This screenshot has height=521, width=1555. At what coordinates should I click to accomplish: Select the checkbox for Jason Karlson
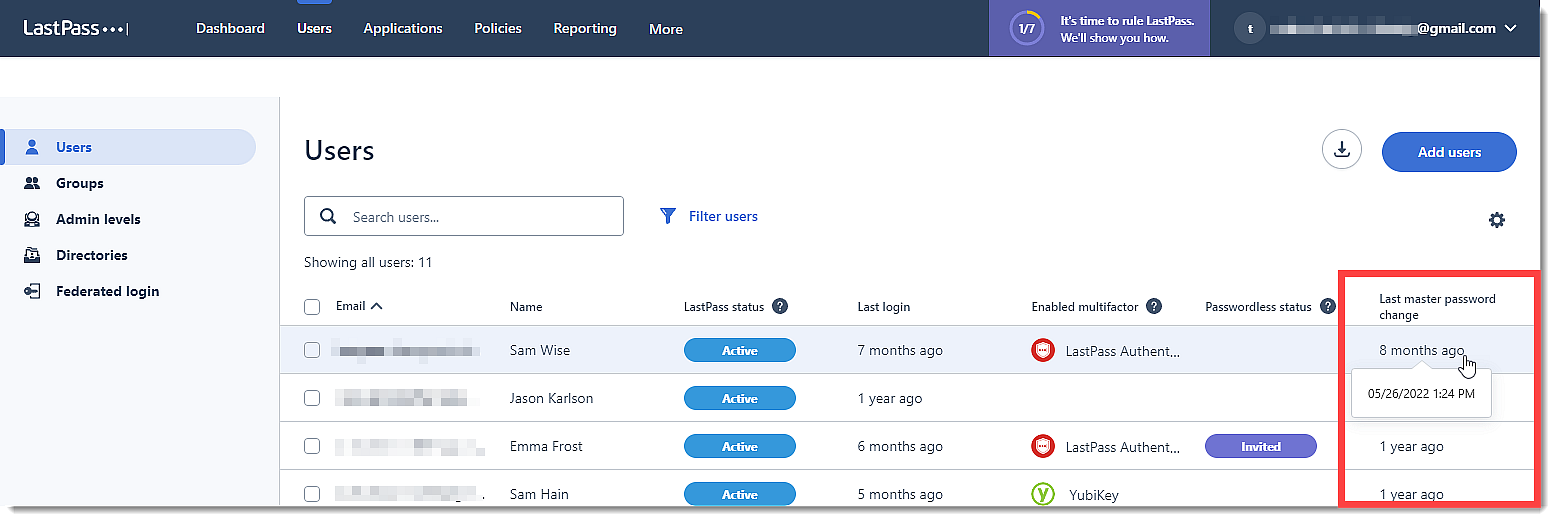(312, 398)
